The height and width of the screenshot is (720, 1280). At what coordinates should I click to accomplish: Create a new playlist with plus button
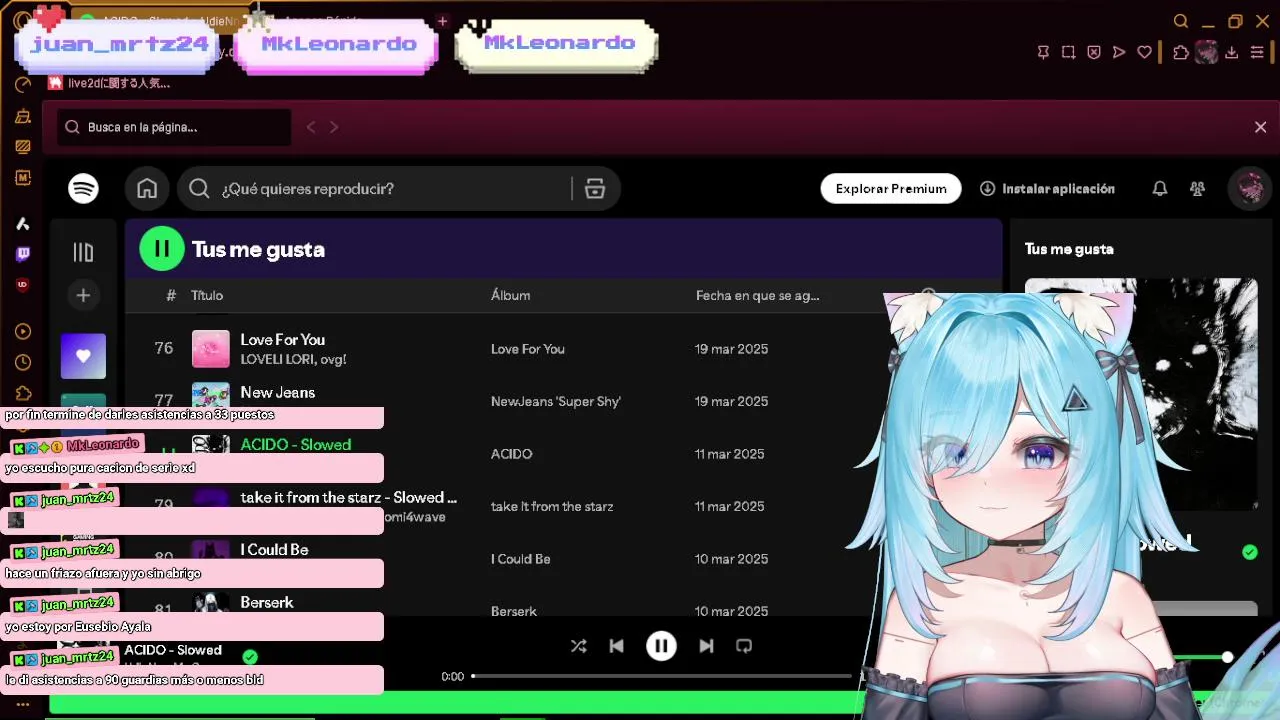click(83, 295)
